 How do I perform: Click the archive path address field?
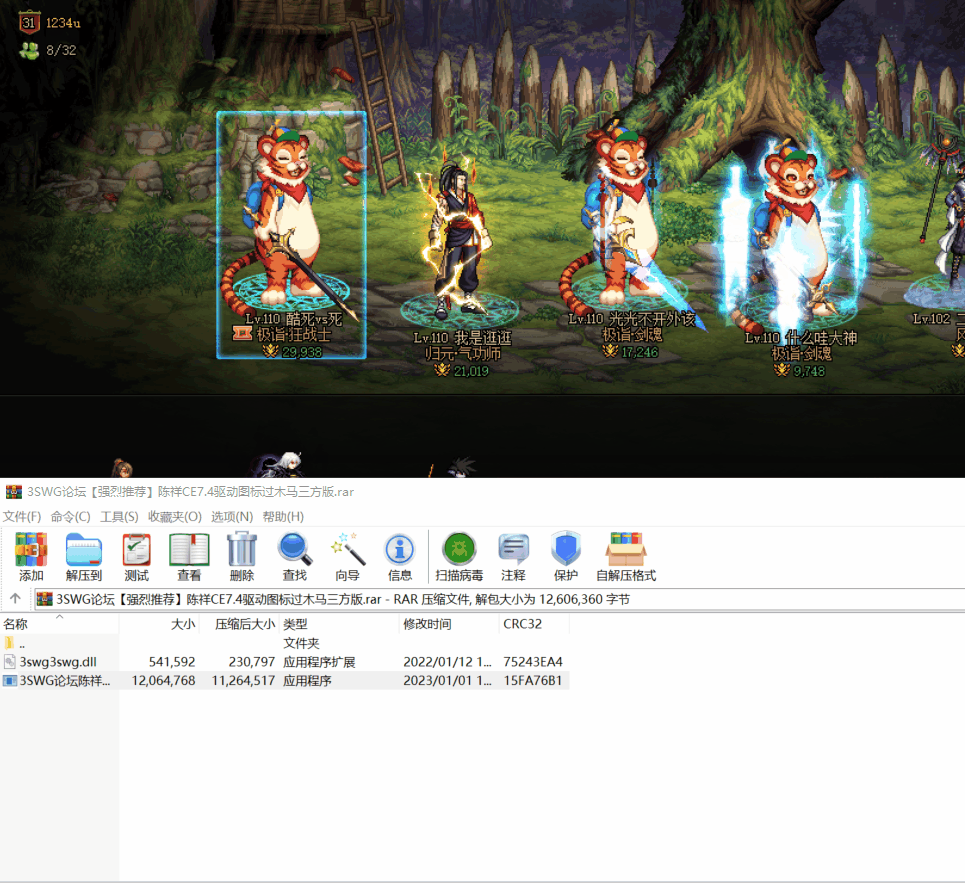click(x=499, y=599)
